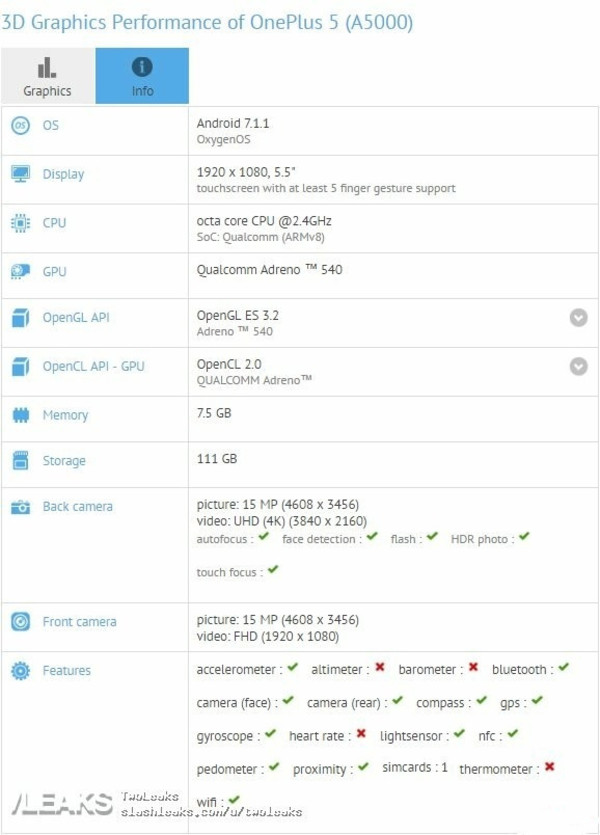Screen dimensions: 600x835
Task: Click the Front camera icon
Action: click(20, 622)
